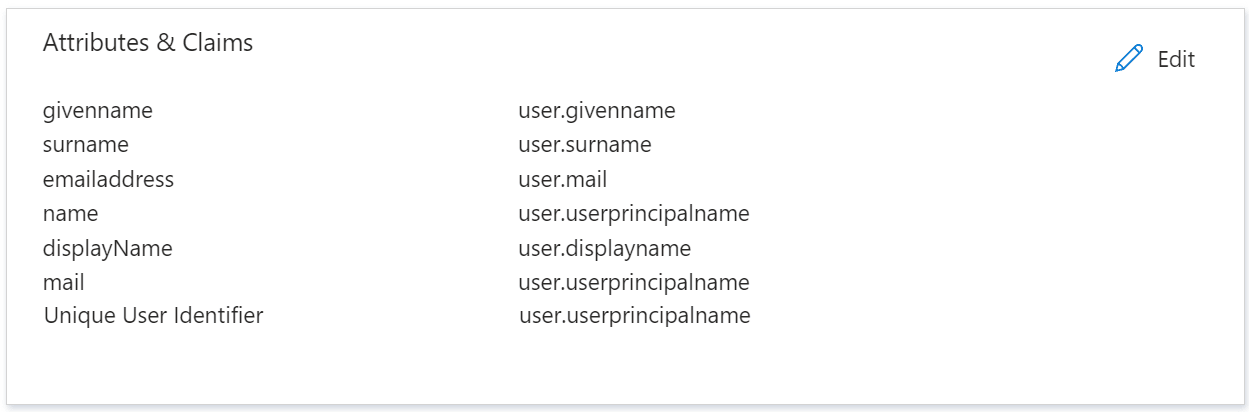Click the user.givenname value

pyautogui.click(x=597, y=110)
